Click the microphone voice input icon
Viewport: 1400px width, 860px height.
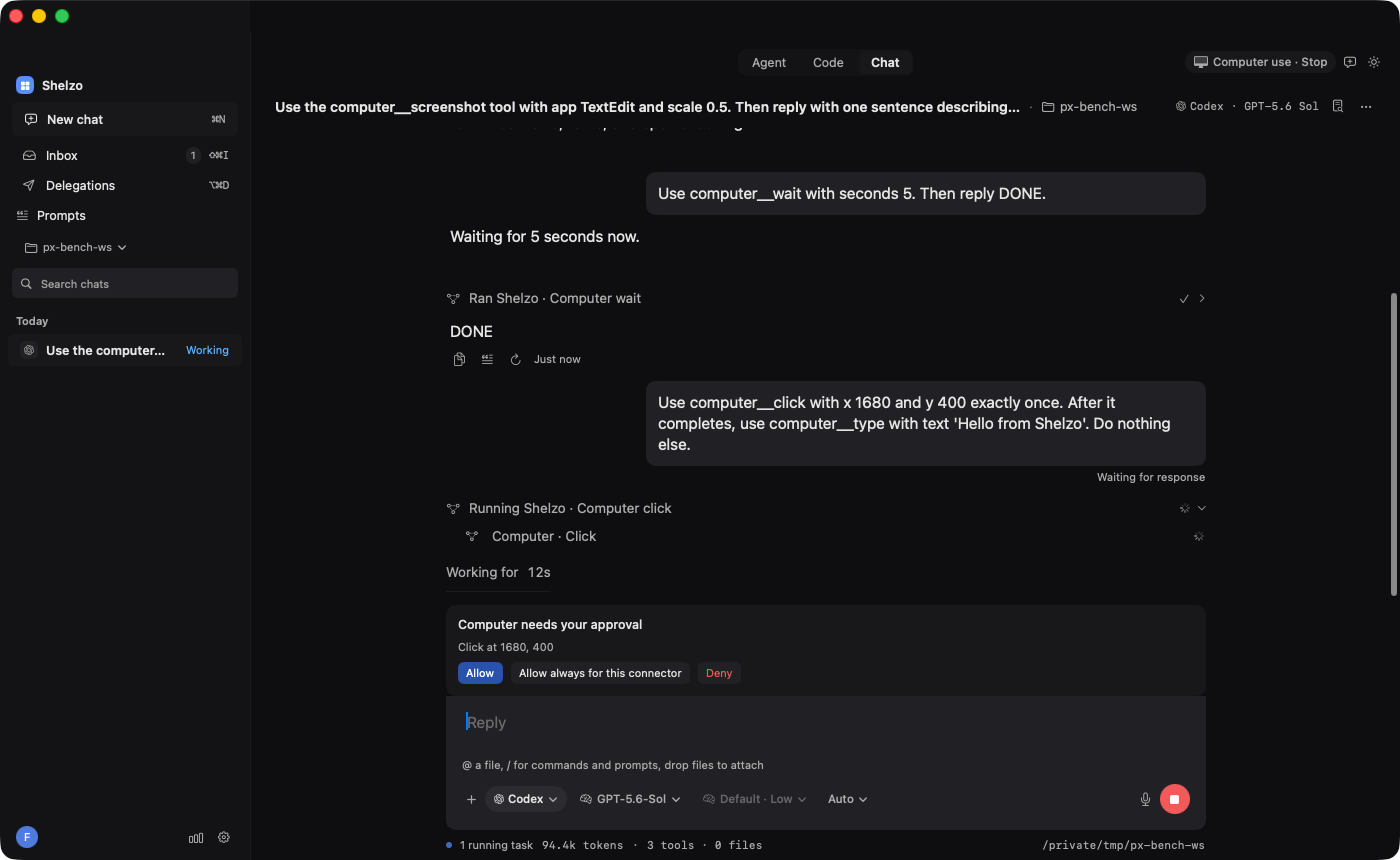(1145, 799)
